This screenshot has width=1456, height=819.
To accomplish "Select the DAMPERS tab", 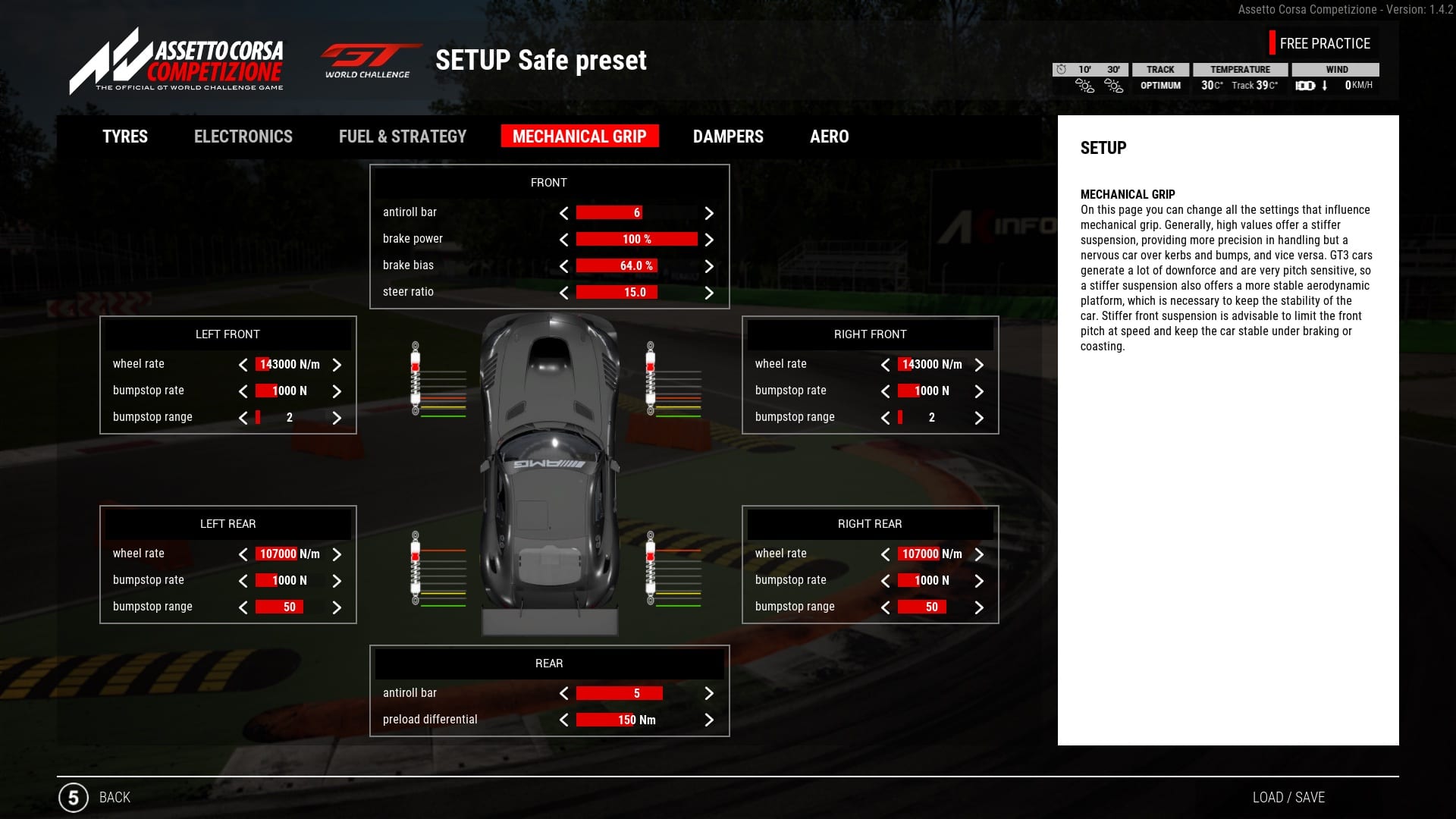I will pyautogui.click(x=728, y=136).
